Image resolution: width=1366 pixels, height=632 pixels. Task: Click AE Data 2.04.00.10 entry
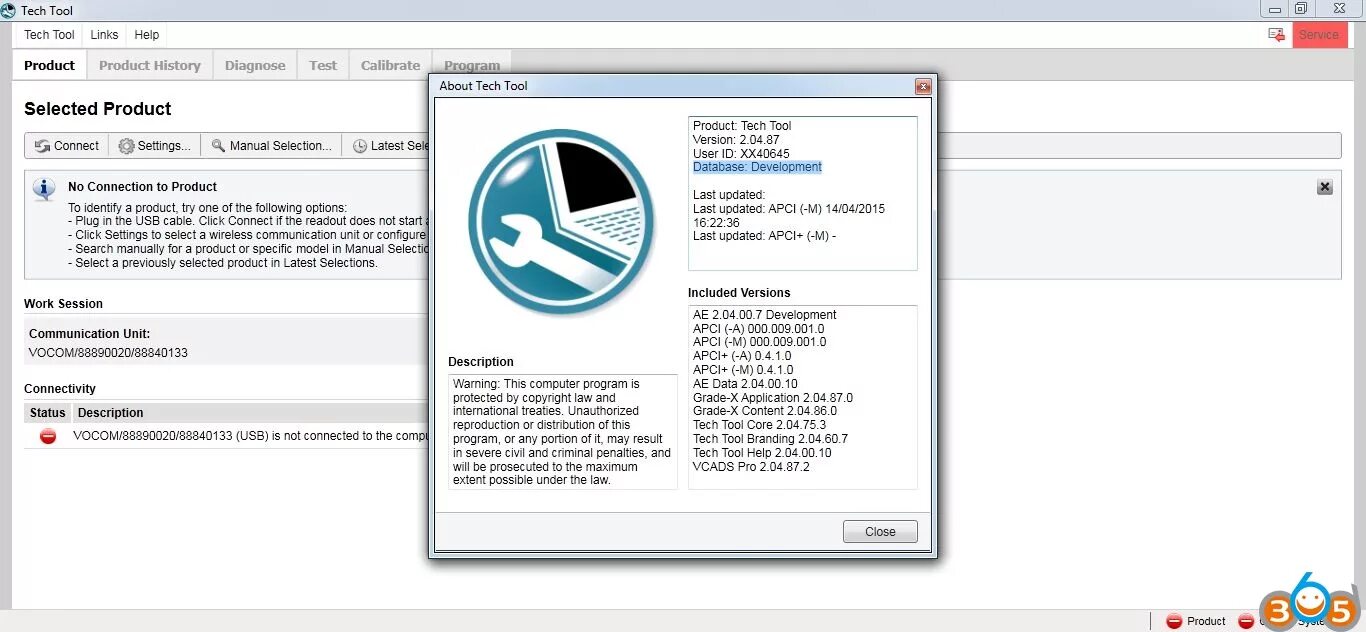tap(745, 384)
